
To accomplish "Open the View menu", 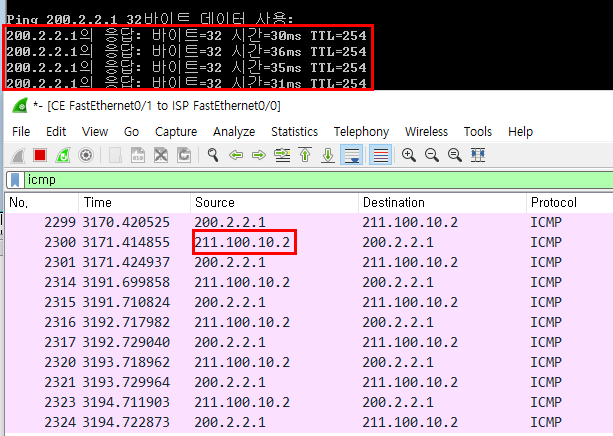I will coord(95,132).
